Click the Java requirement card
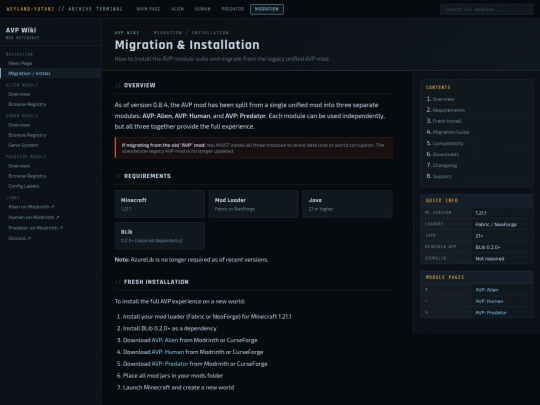The image size is (540, 405). coord(347,204)
